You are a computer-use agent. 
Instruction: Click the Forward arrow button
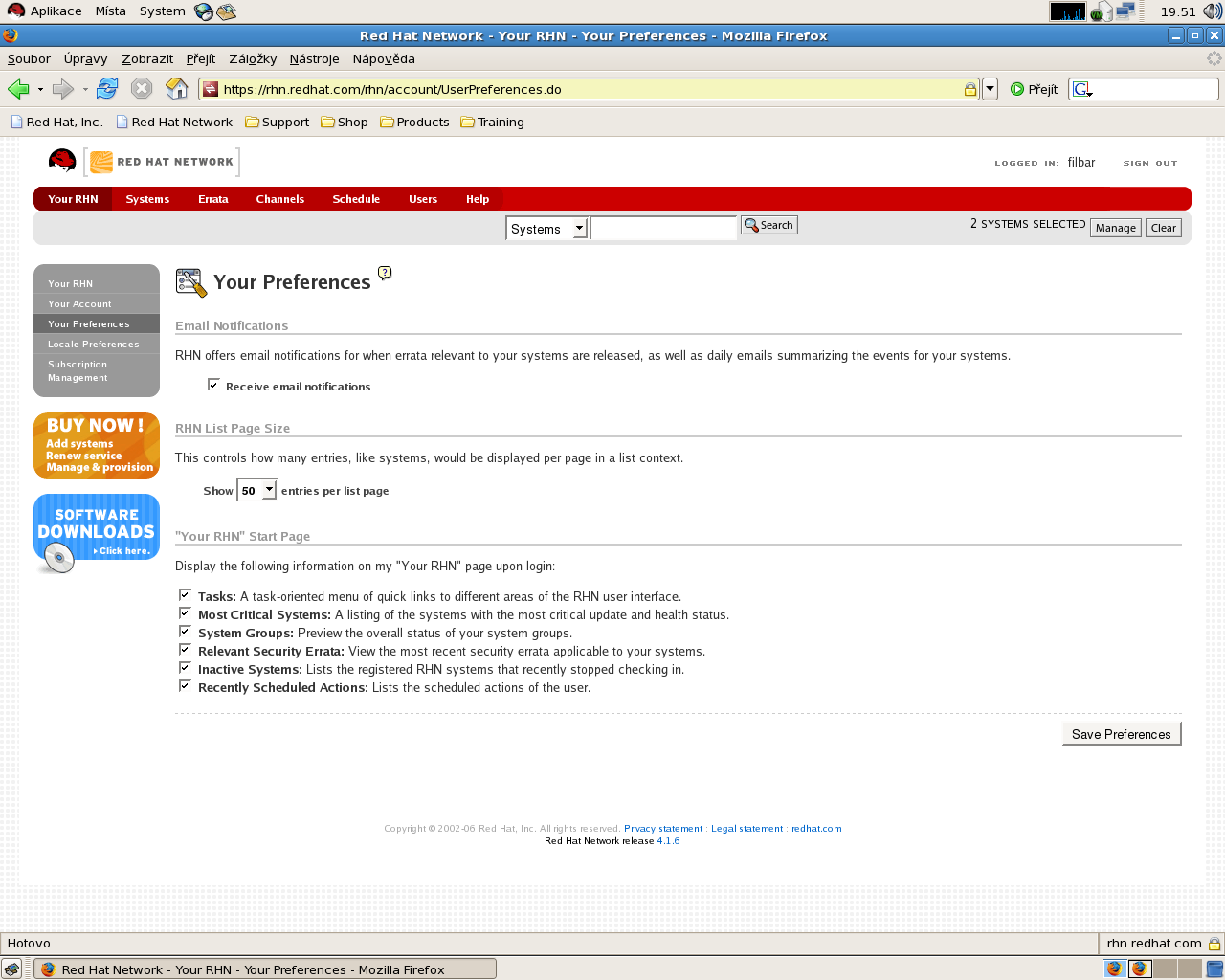coord(63,89)
